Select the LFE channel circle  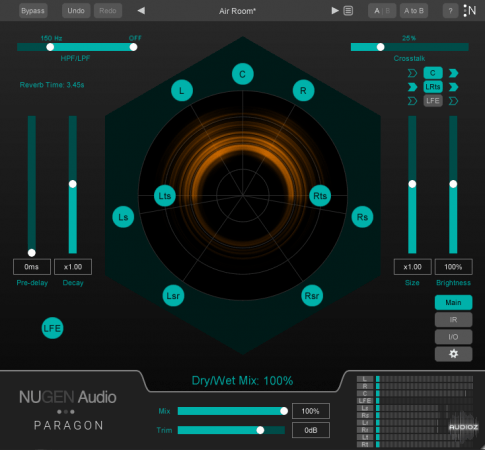pyautogui.click(x=52, y=328)
